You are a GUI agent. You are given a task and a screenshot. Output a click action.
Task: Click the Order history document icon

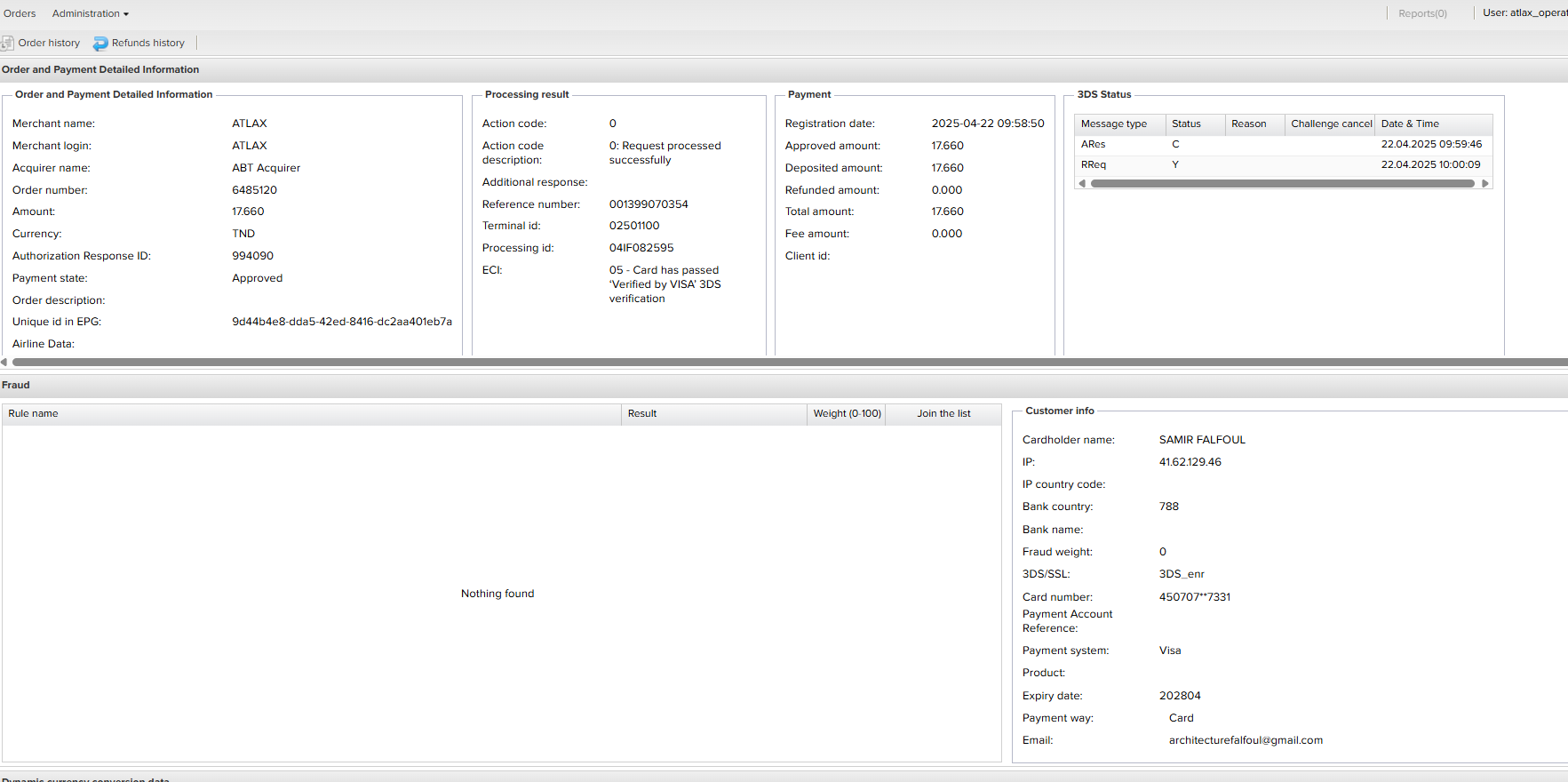(x=8, y=43)
